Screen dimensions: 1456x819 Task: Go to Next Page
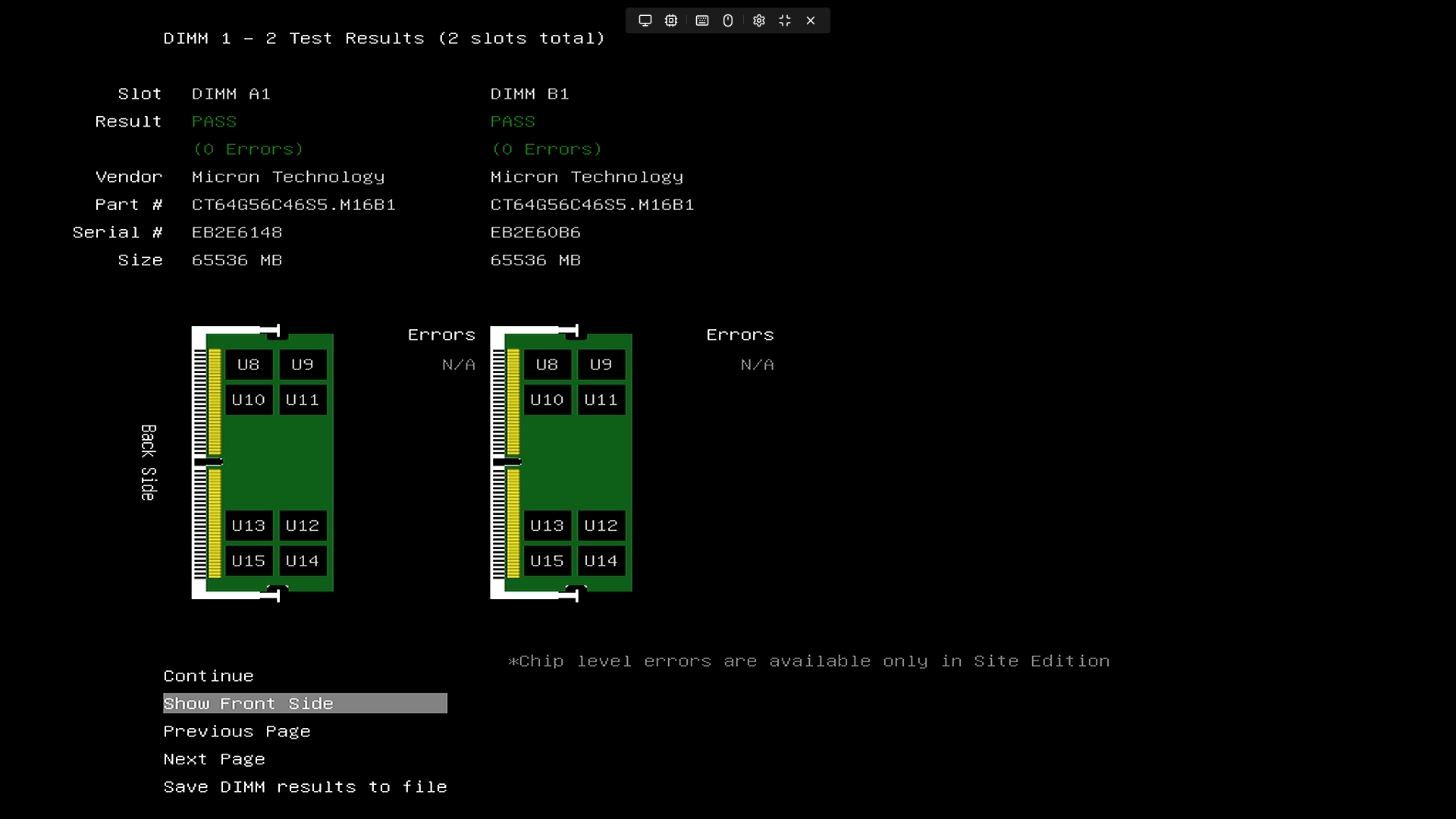[214, 759]
